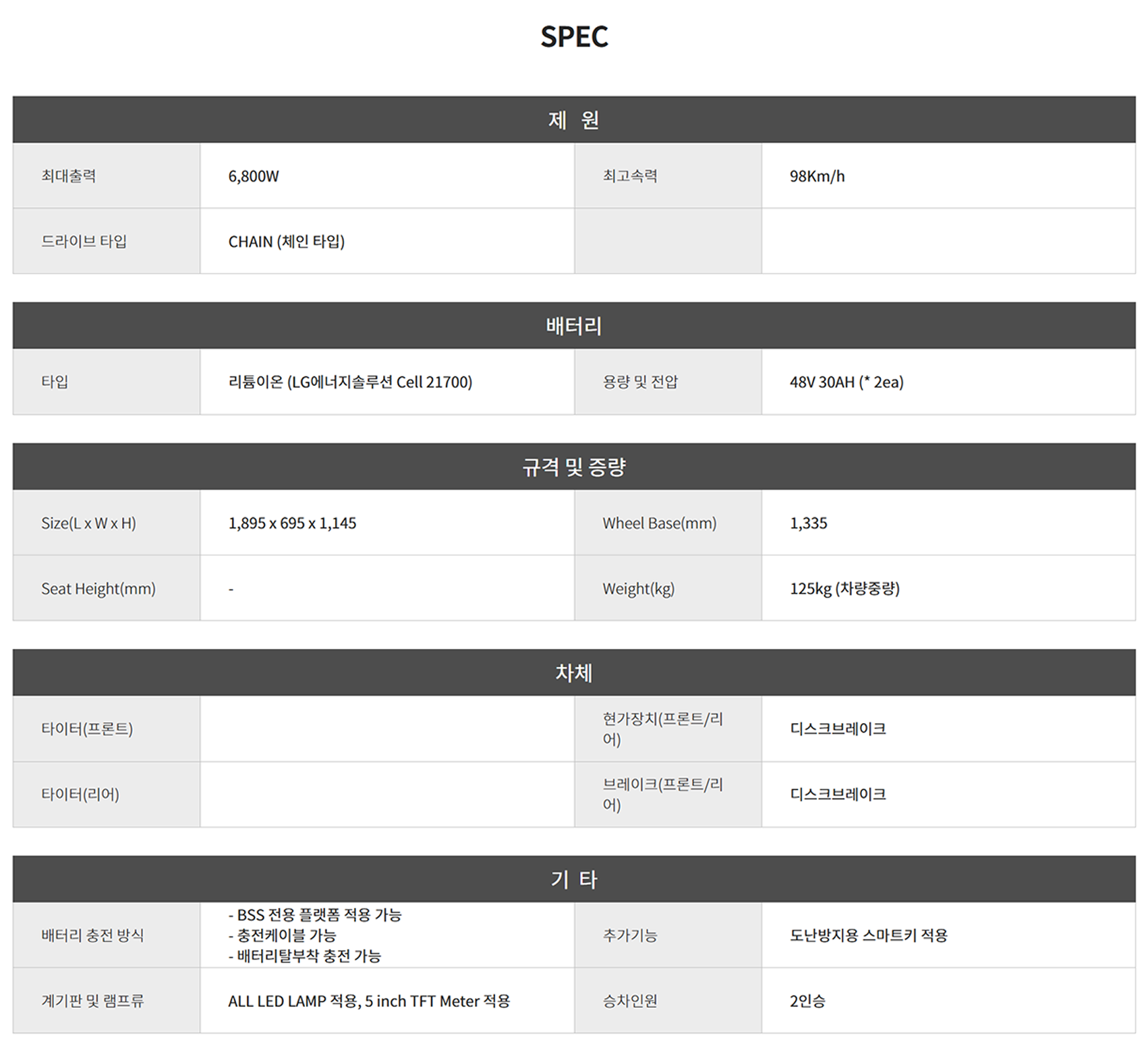Click the 타이터(프론트) label cell
The width and height of the screenshot is (1148, 1063).
[x=87, y=728]
